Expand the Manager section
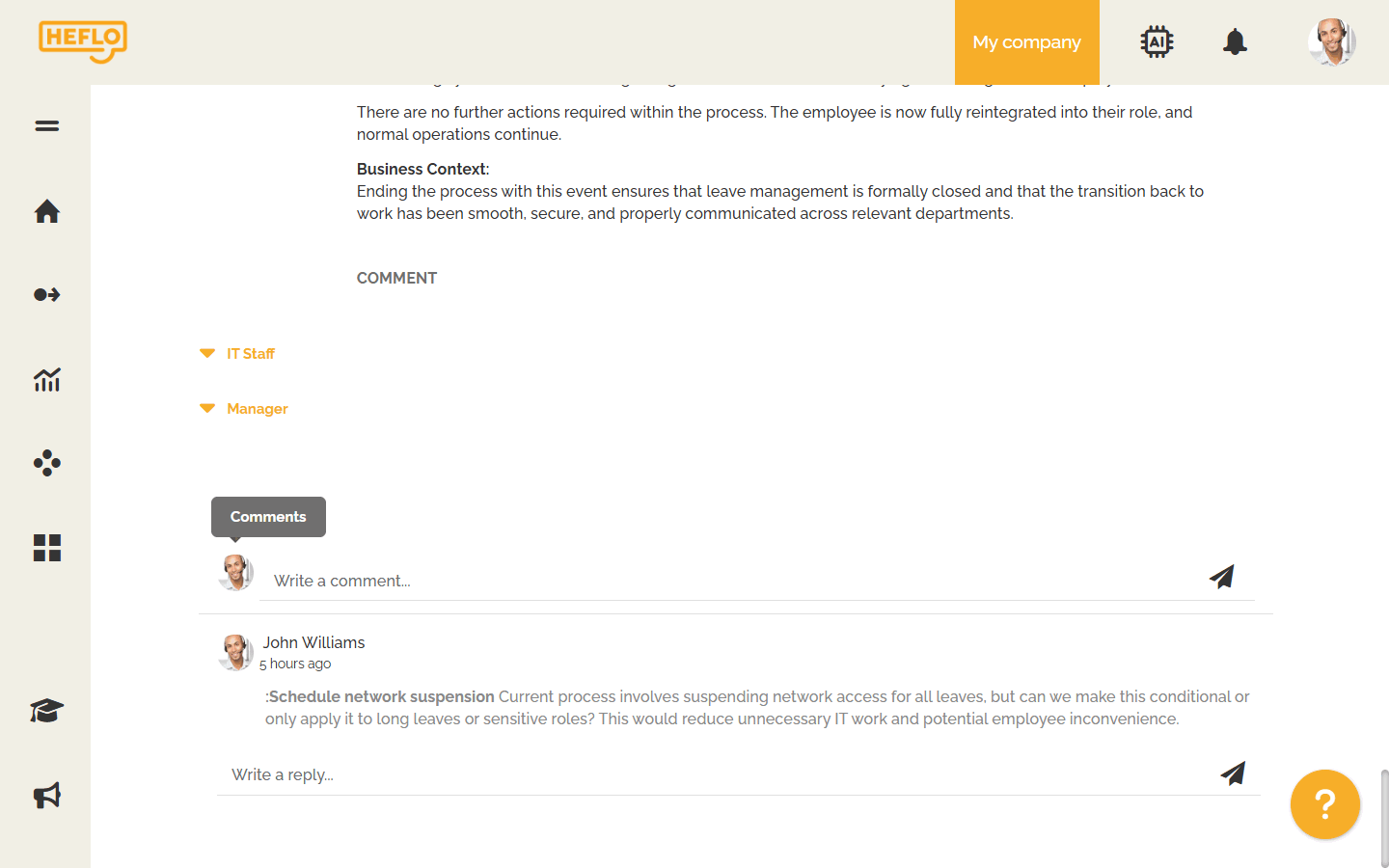 tap(257, 409)
